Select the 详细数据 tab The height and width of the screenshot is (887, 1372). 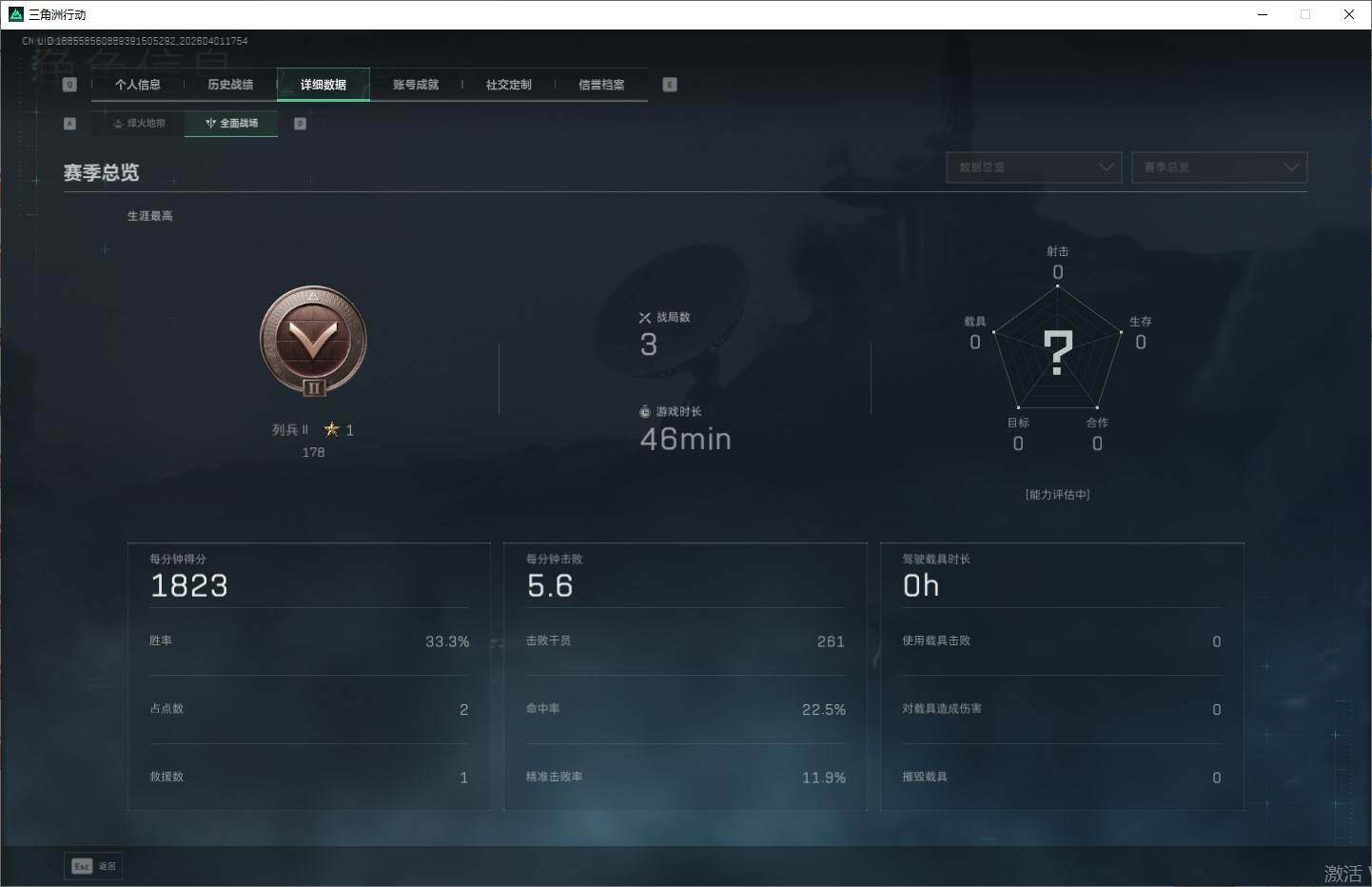pos(323,85)
